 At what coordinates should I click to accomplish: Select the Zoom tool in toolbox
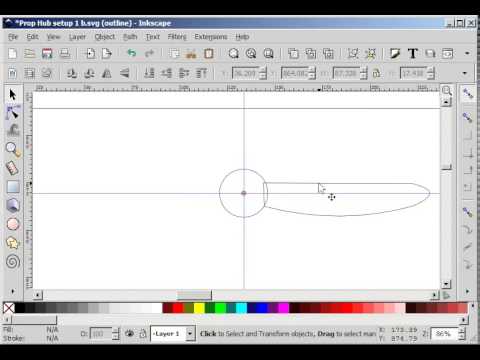13,149
